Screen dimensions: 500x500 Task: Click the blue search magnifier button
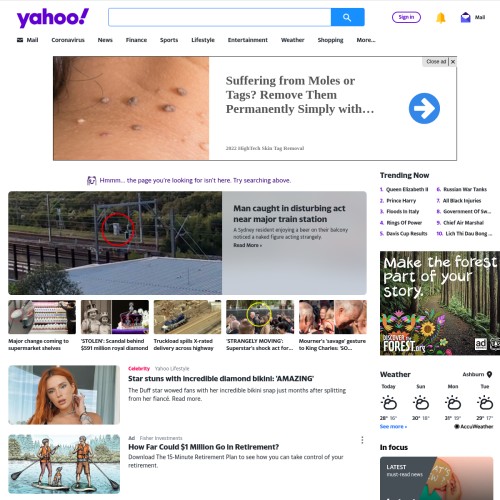[x=347, y=17]
